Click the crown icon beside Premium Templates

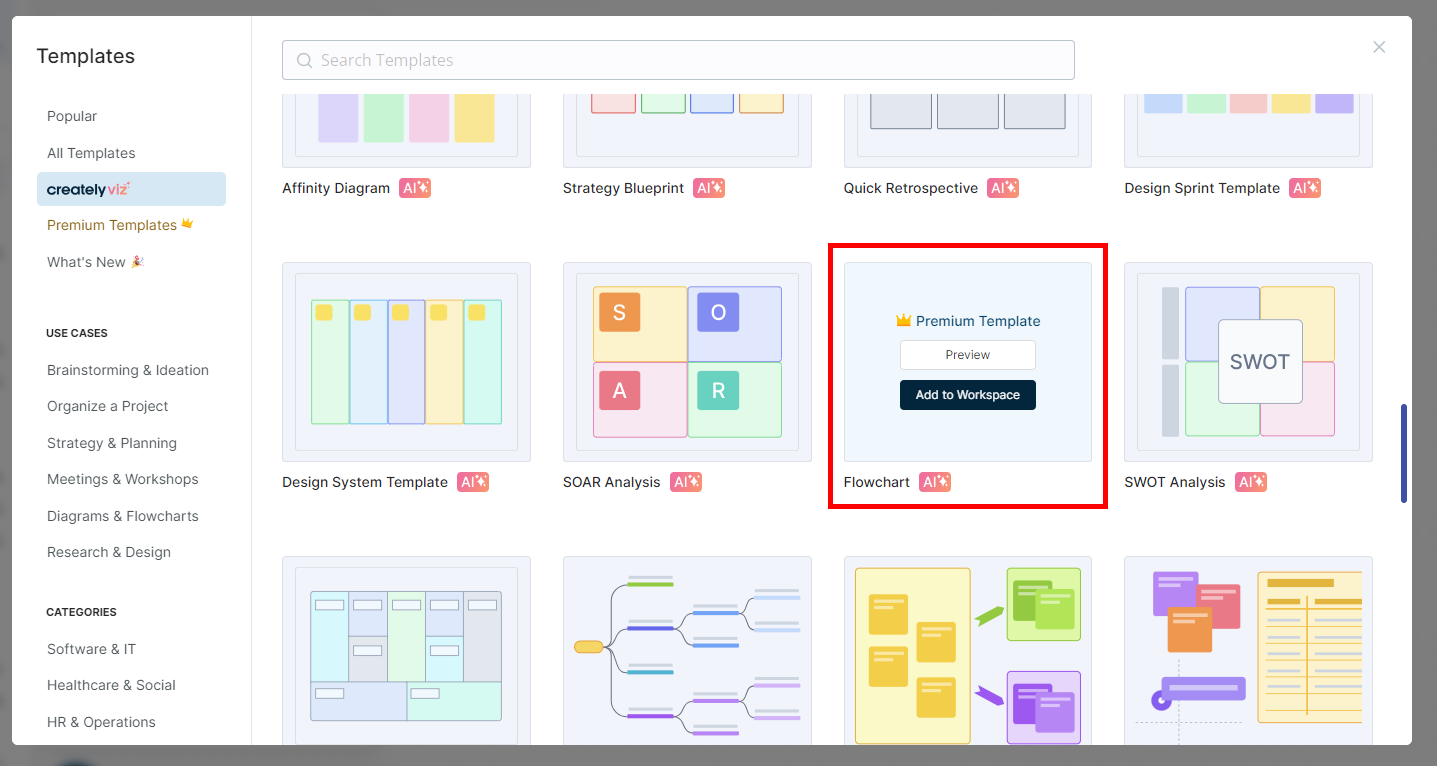[x=186, y=223]
